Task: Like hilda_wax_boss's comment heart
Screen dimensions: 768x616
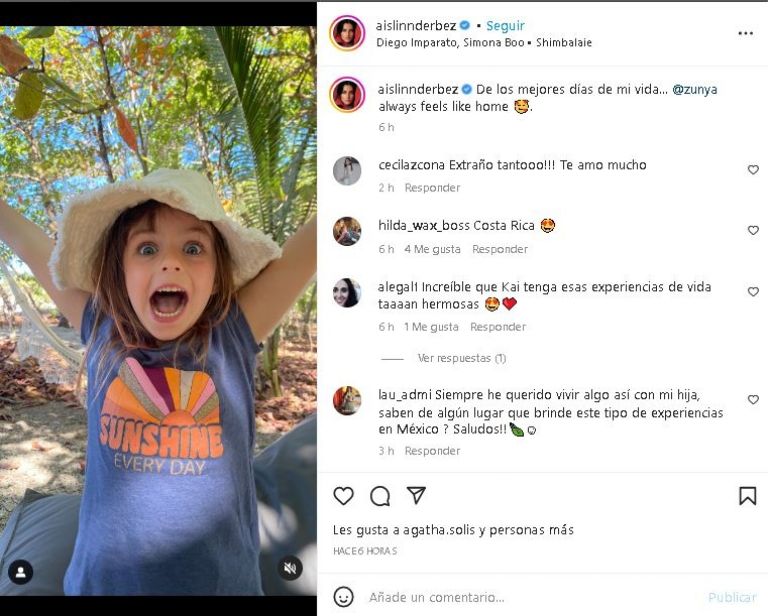Action: tap(753, 231)
